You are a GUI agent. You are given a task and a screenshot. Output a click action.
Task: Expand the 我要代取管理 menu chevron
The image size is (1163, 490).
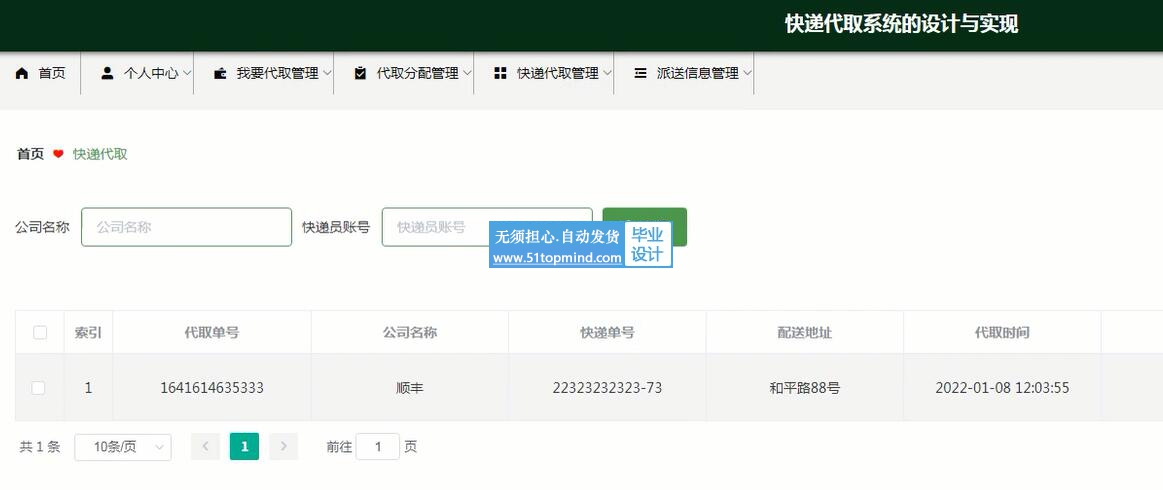pos(327,73)
